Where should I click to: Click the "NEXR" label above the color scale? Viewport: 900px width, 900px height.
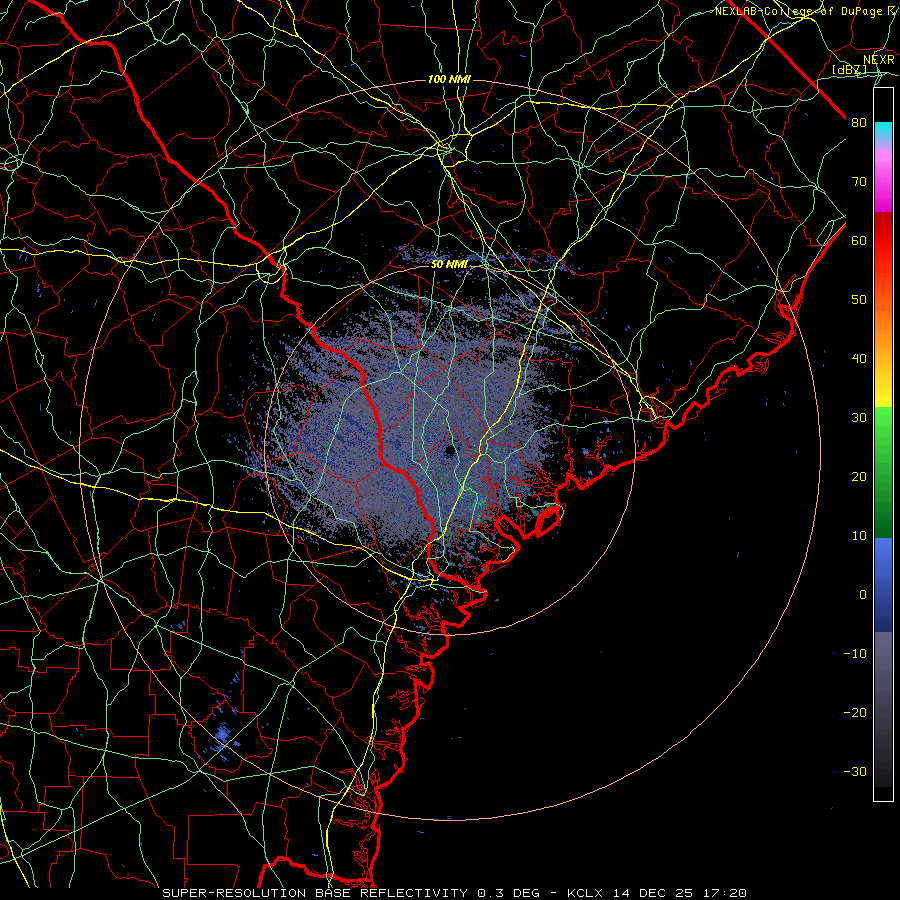tap(878, 60)
